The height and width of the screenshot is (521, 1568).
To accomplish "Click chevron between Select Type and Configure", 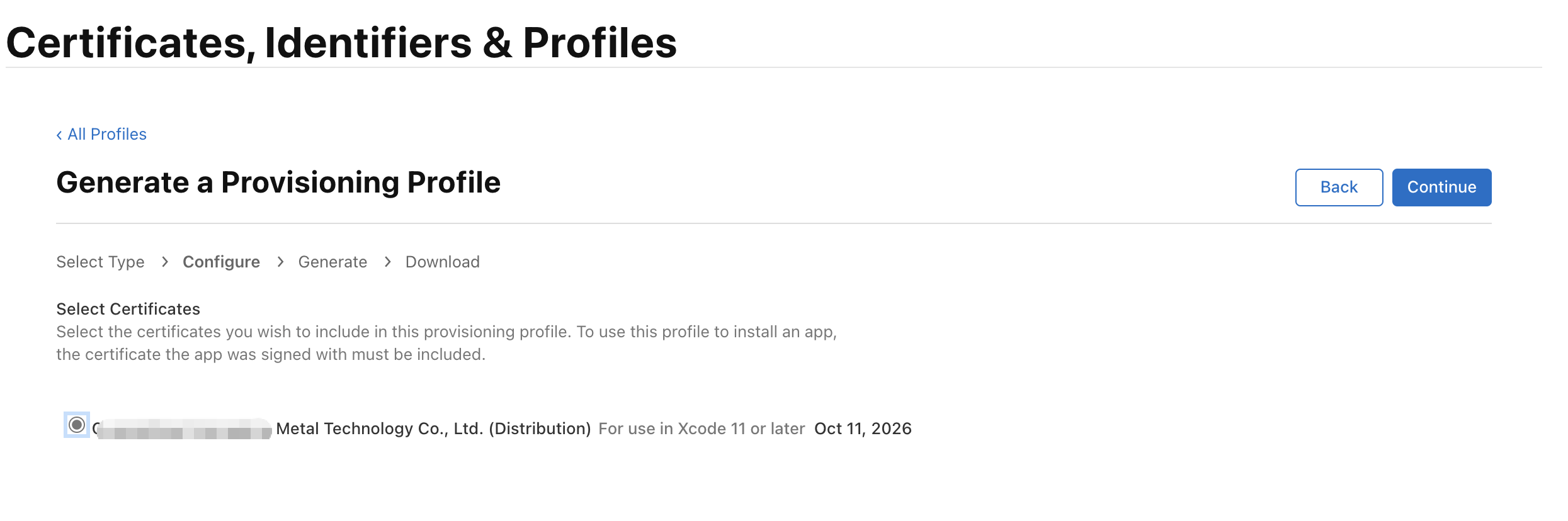I will click(x=164, y=262).
